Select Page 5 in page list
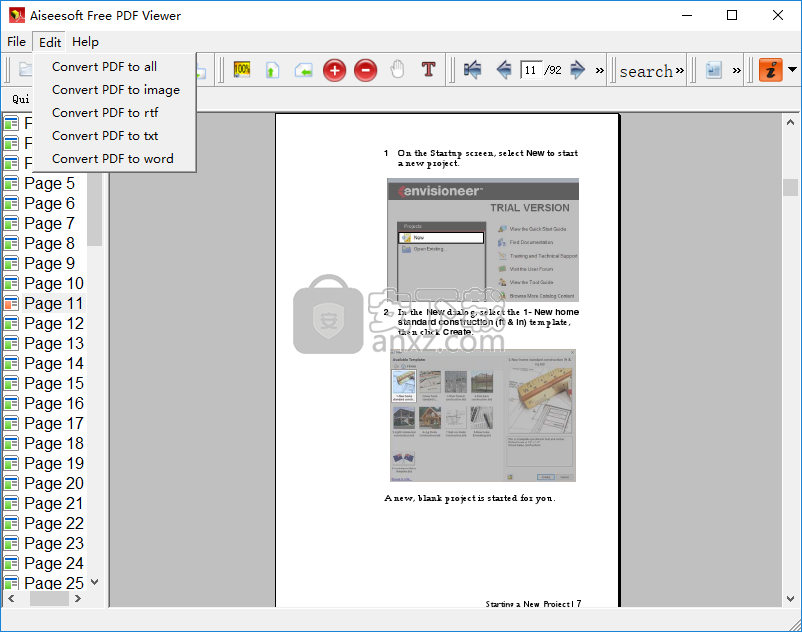This screenshot has width=802, height=632. point(49,183)
